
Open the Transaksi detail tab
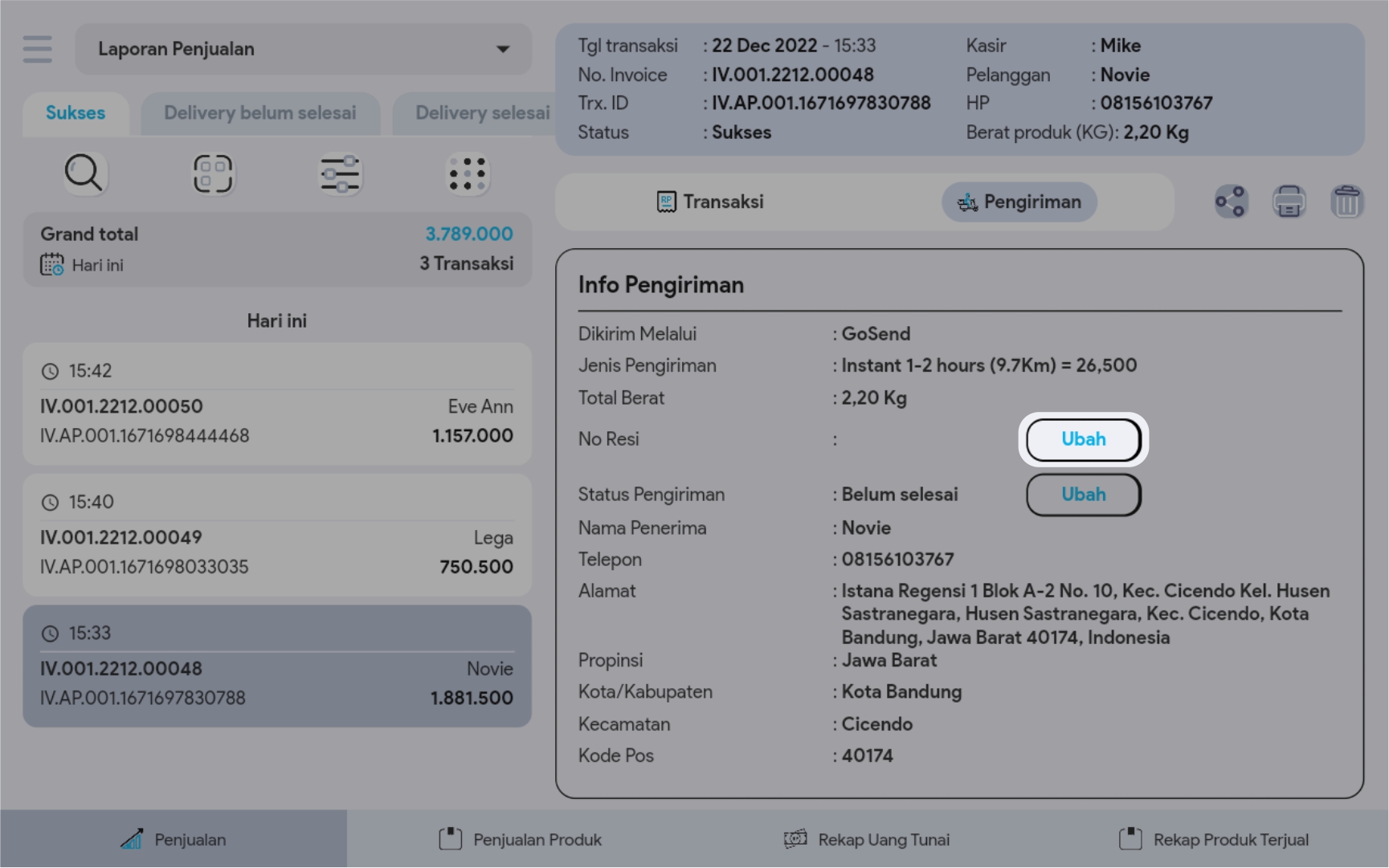pyautogui.click(x=710, y=202)
